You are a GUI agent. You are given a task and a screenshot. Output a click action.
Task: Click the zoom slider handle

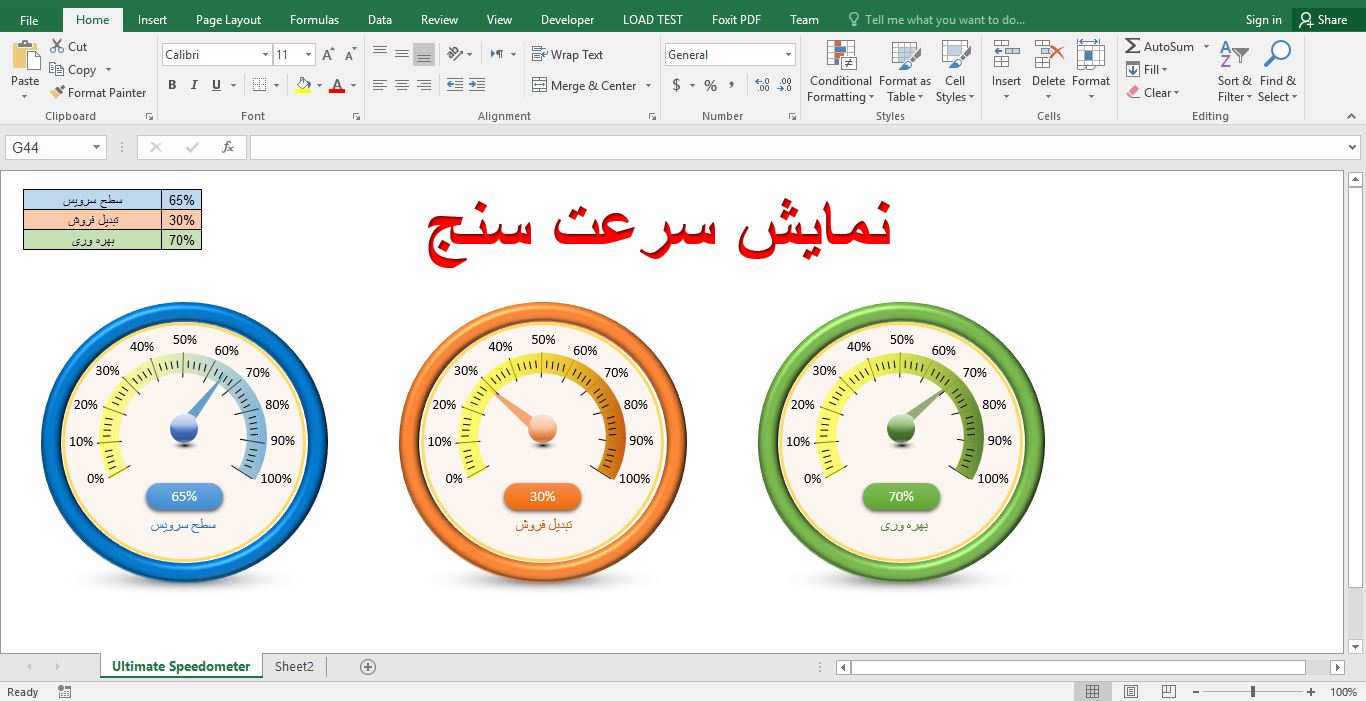click(x=1252, y=692)
